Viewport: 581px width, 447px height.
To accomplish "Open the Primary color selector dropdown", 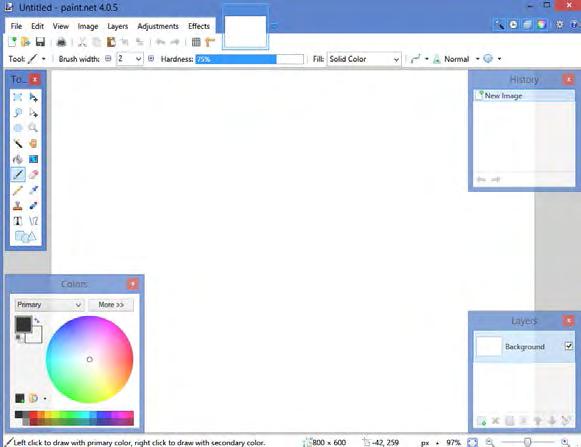I will [49, 305].
